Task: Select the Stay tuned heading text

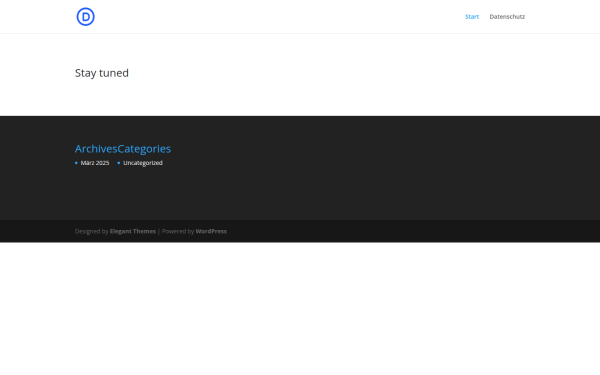Action: click(x=102, y=73)
